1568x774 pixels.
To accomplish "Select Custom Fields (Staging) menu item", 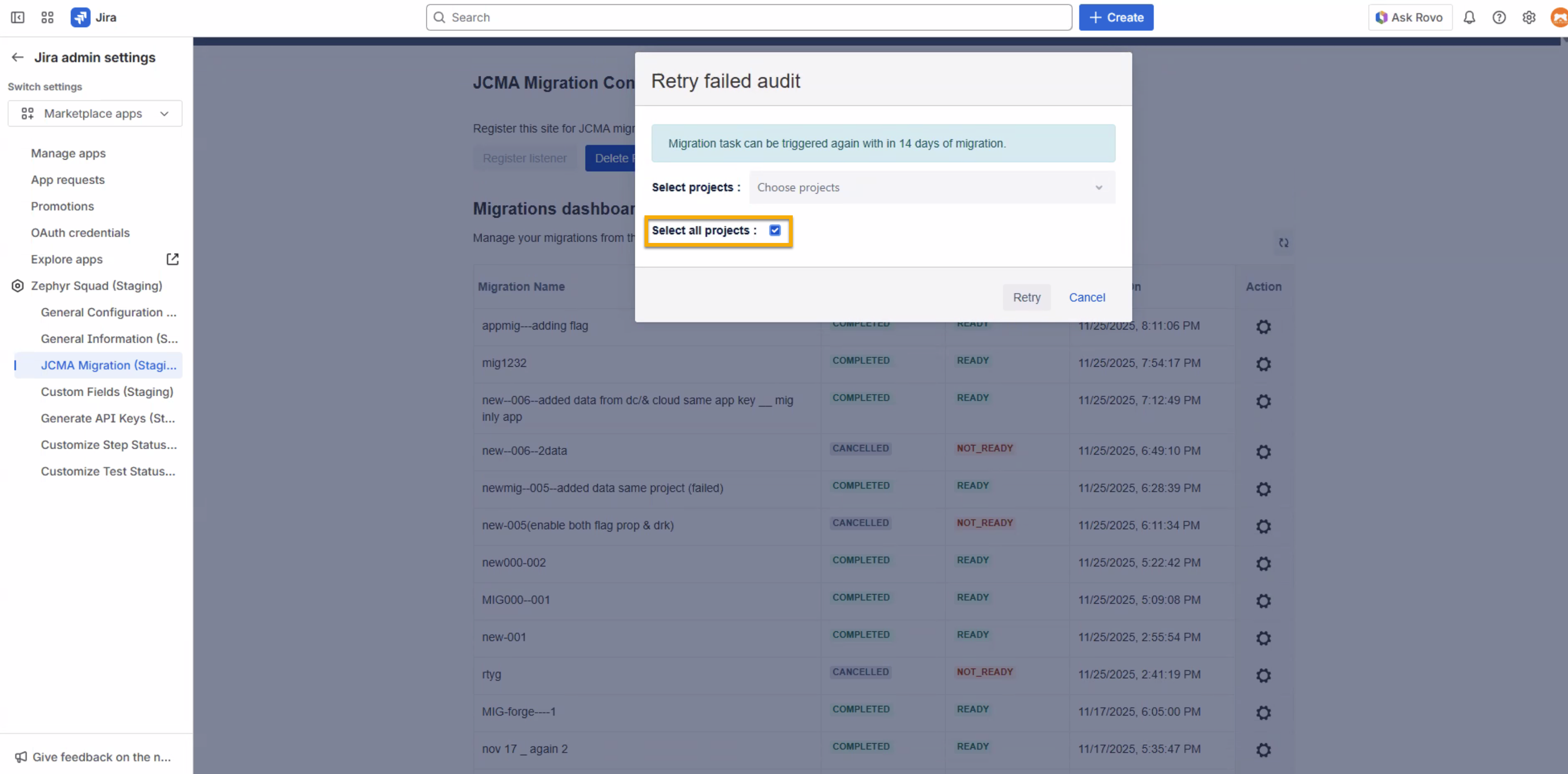I will (x=106, y=392).
